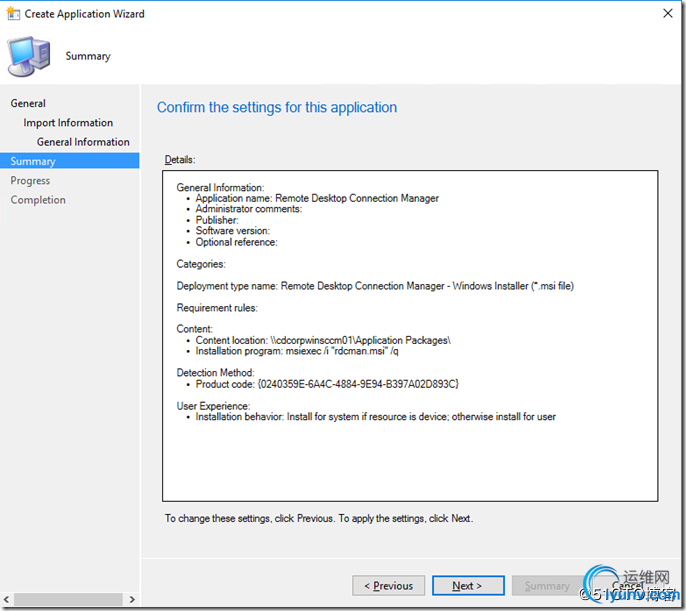Click the computer icon beside Summary header

pyautogui.click(x=29, y=56)
